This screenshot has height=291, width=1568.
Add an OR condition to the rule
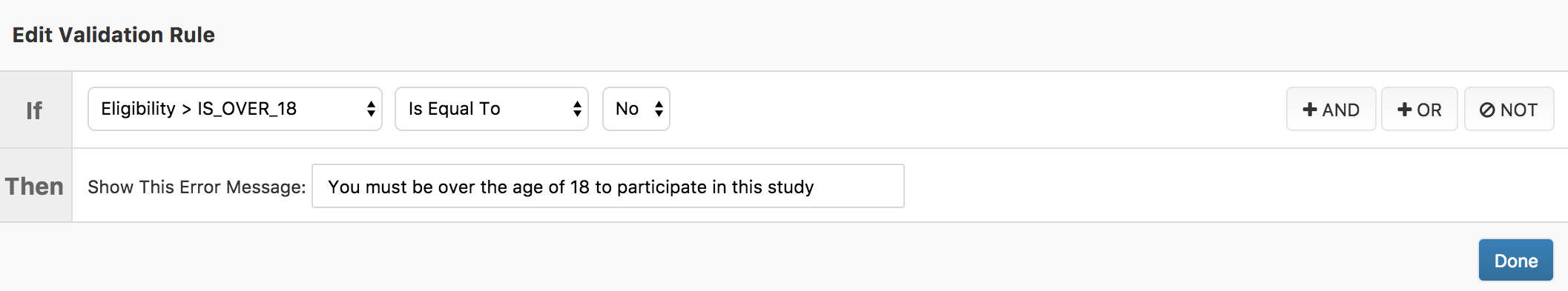point(1420,110)
